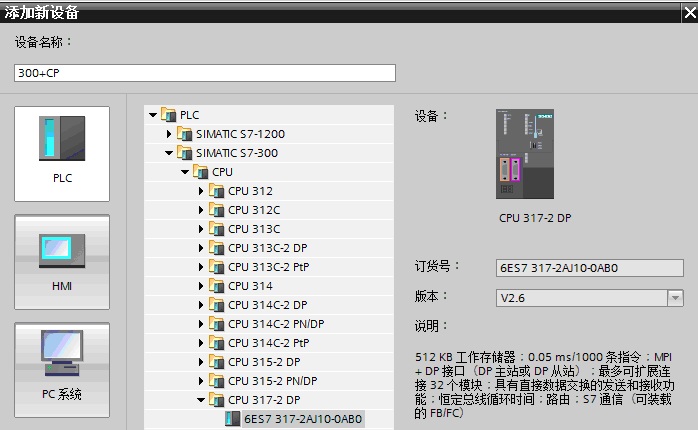Expand the CPU 313C-2 PtP node
698x430 pixels.
click(201, 267)
